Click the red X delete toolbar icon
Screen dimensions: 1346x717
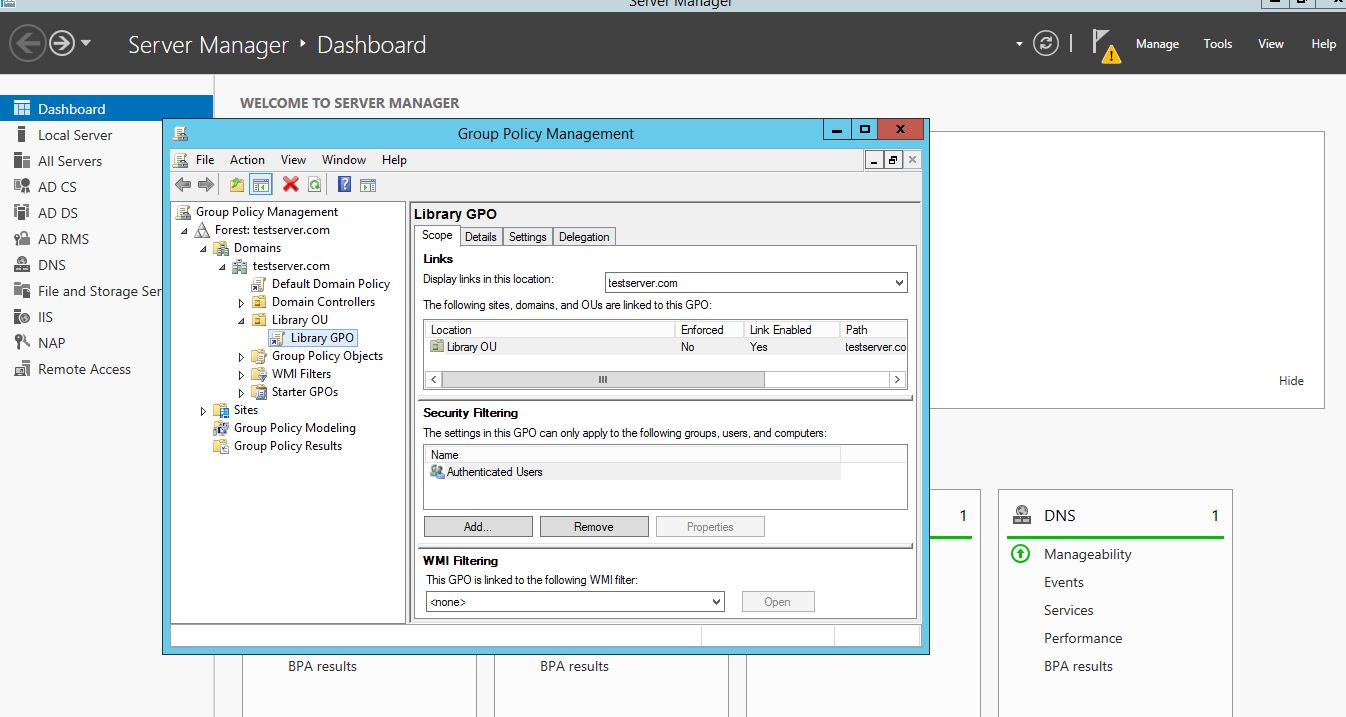click(x=290, y=184)
